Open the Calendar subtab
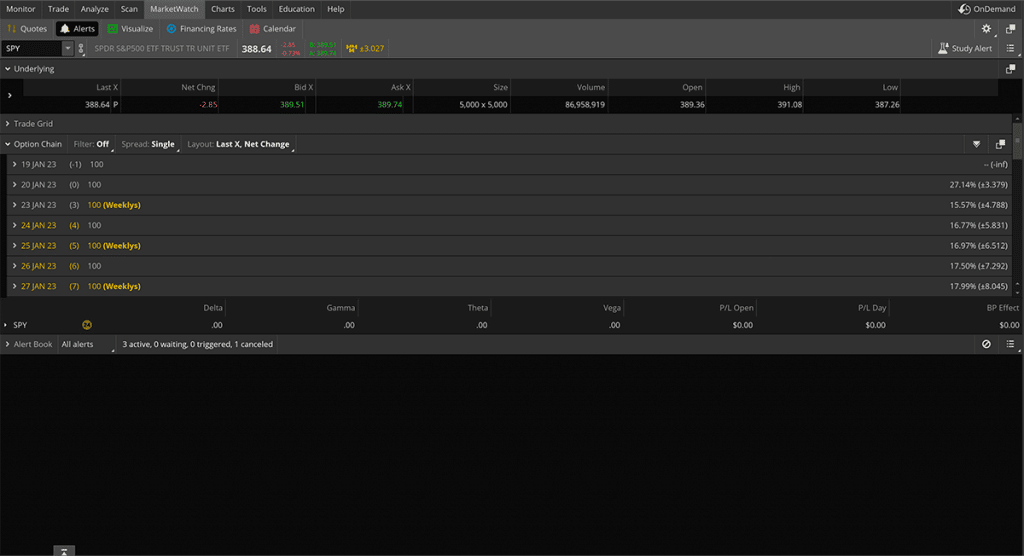Viewport: 1024px width, 556px height. 272,29
